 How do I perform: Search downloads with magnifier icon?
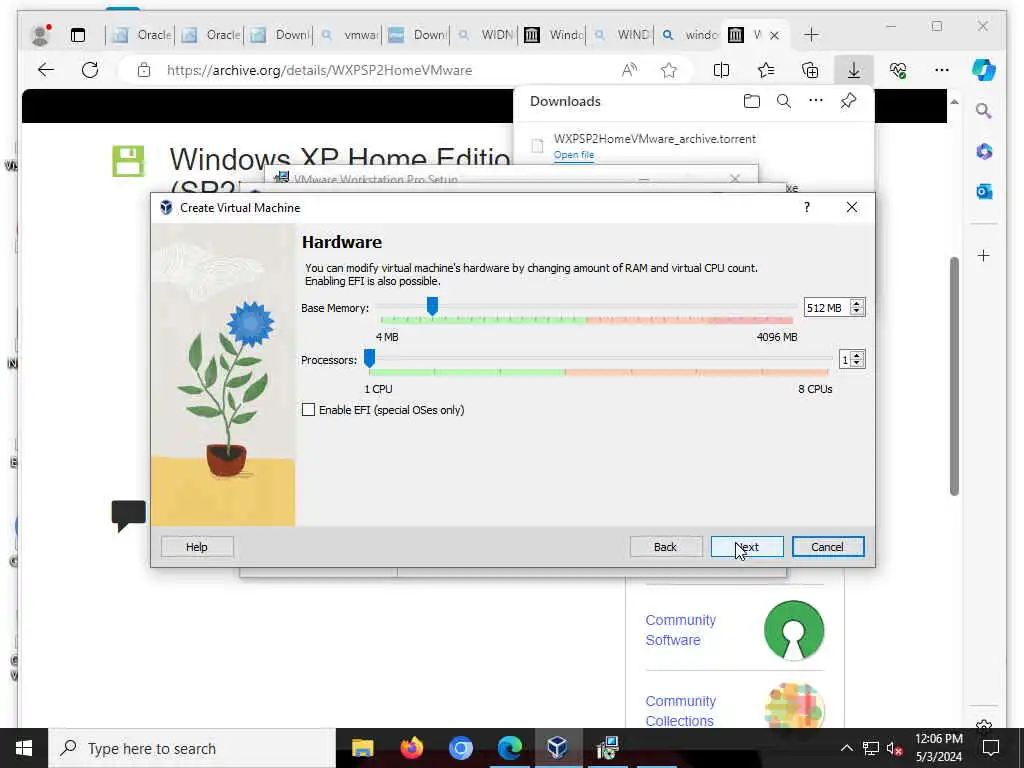pos(784,101)
